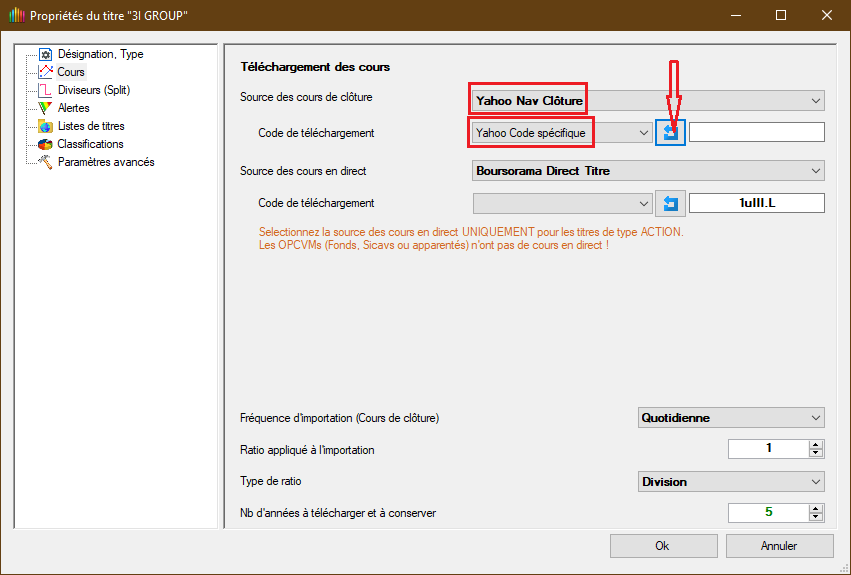Click the blue refresh button beside Yahoo Code spécifique
This screenshot has width=851, height=575.
670,132
